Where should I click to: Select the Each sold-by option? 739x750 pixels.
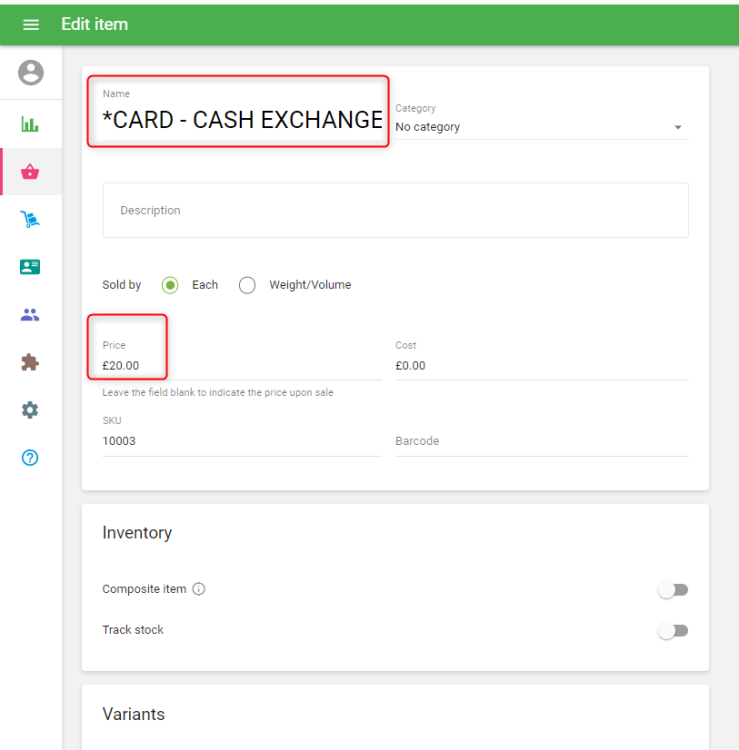[x=170, y=285]
